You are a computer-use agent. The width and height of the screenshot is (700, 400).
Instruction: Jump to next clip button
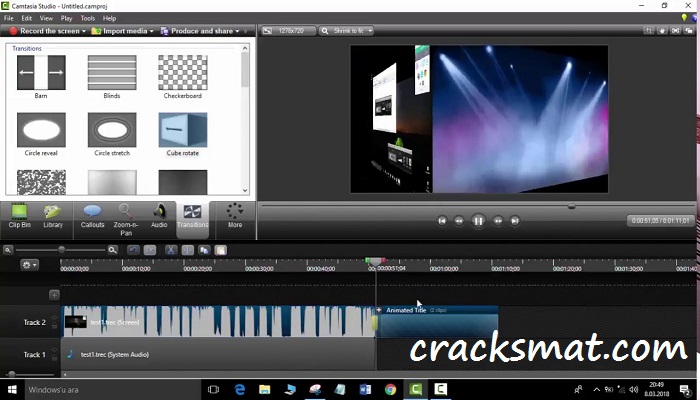(515, 221)
